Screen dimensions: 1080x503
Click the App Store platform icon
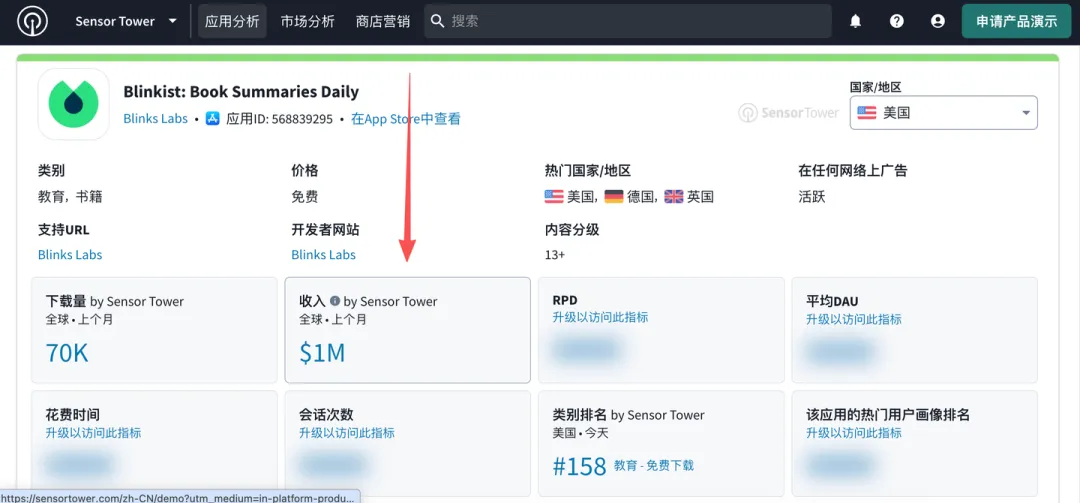(x=213, y=119)
